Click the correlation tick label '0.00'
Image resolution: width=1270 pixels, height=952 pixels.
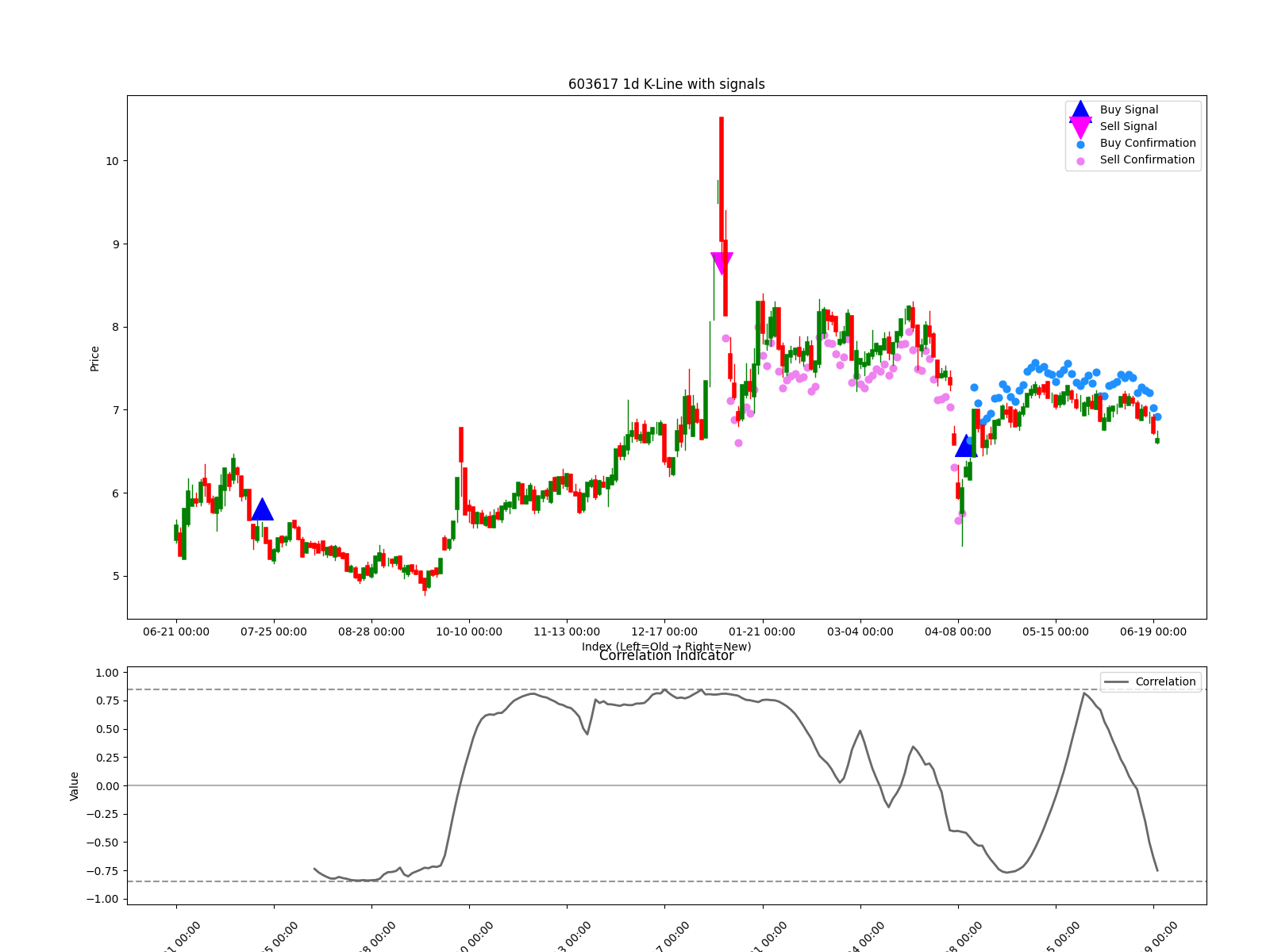tap(106, 786)
